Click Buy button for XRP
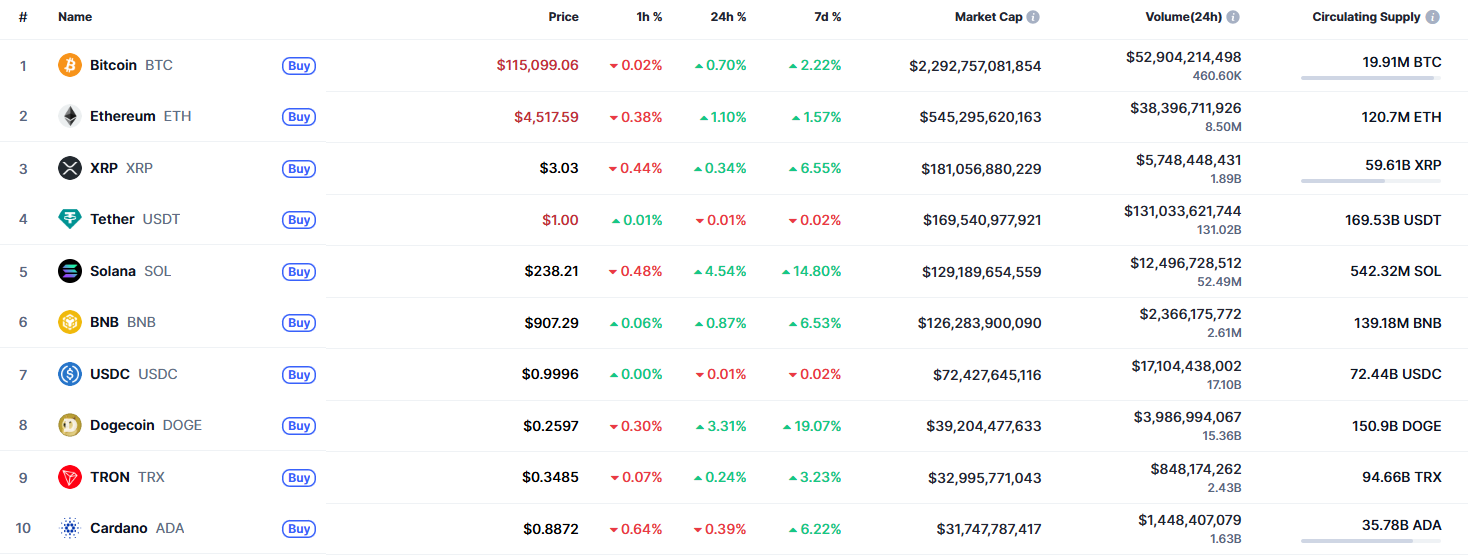Screen dimensions: 1468x555 point(299,169)
